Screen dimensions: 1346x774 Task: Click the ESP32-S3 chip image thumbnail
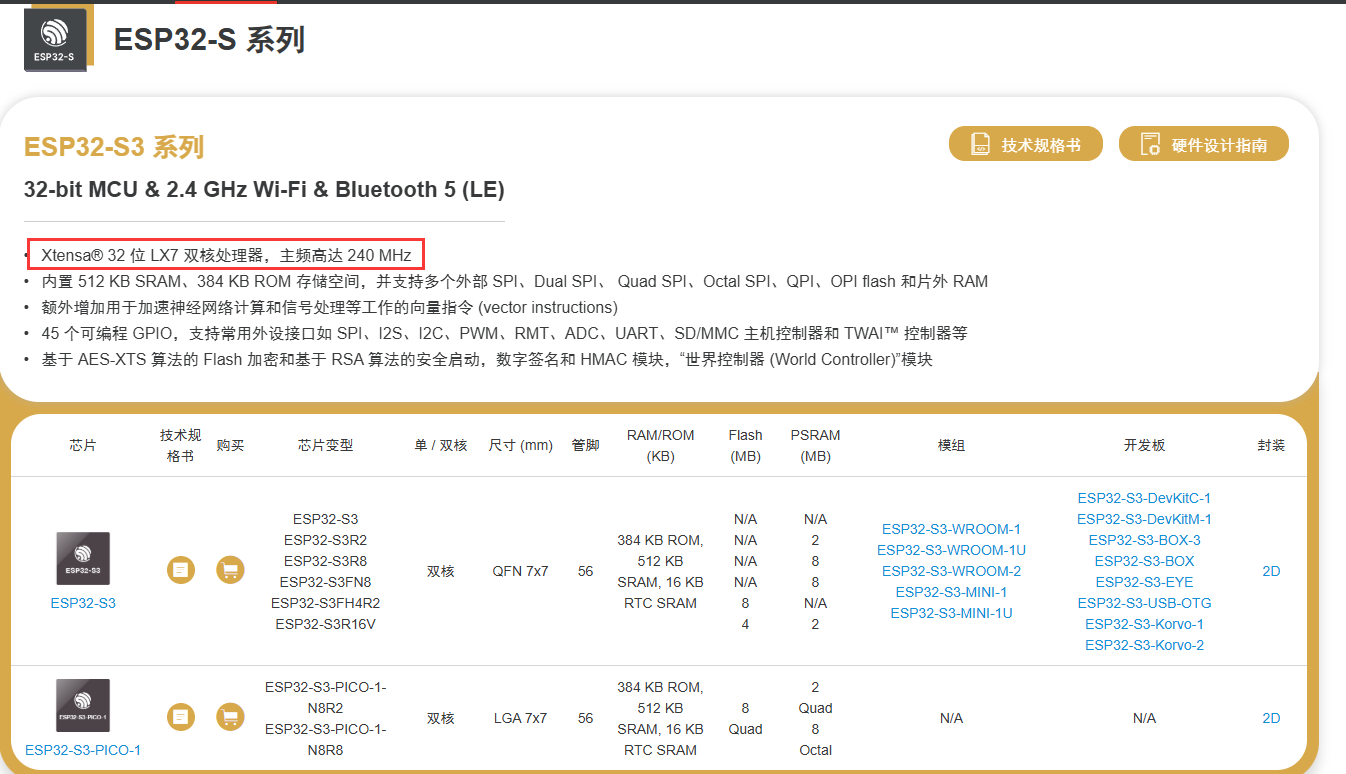(x=83, y=559)
